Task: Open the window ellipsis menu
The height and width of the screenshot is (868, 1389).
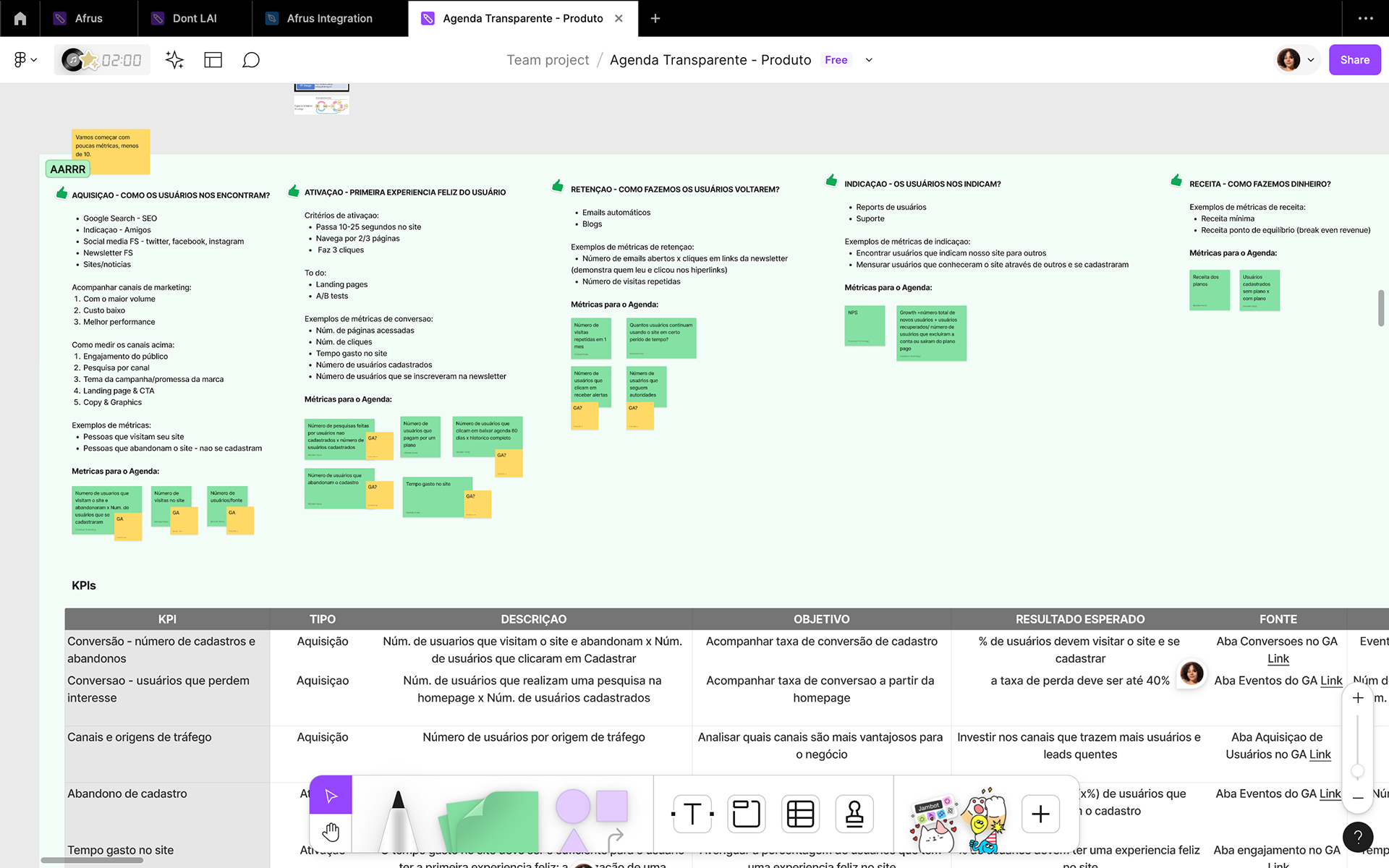Action: (1365, 18)
